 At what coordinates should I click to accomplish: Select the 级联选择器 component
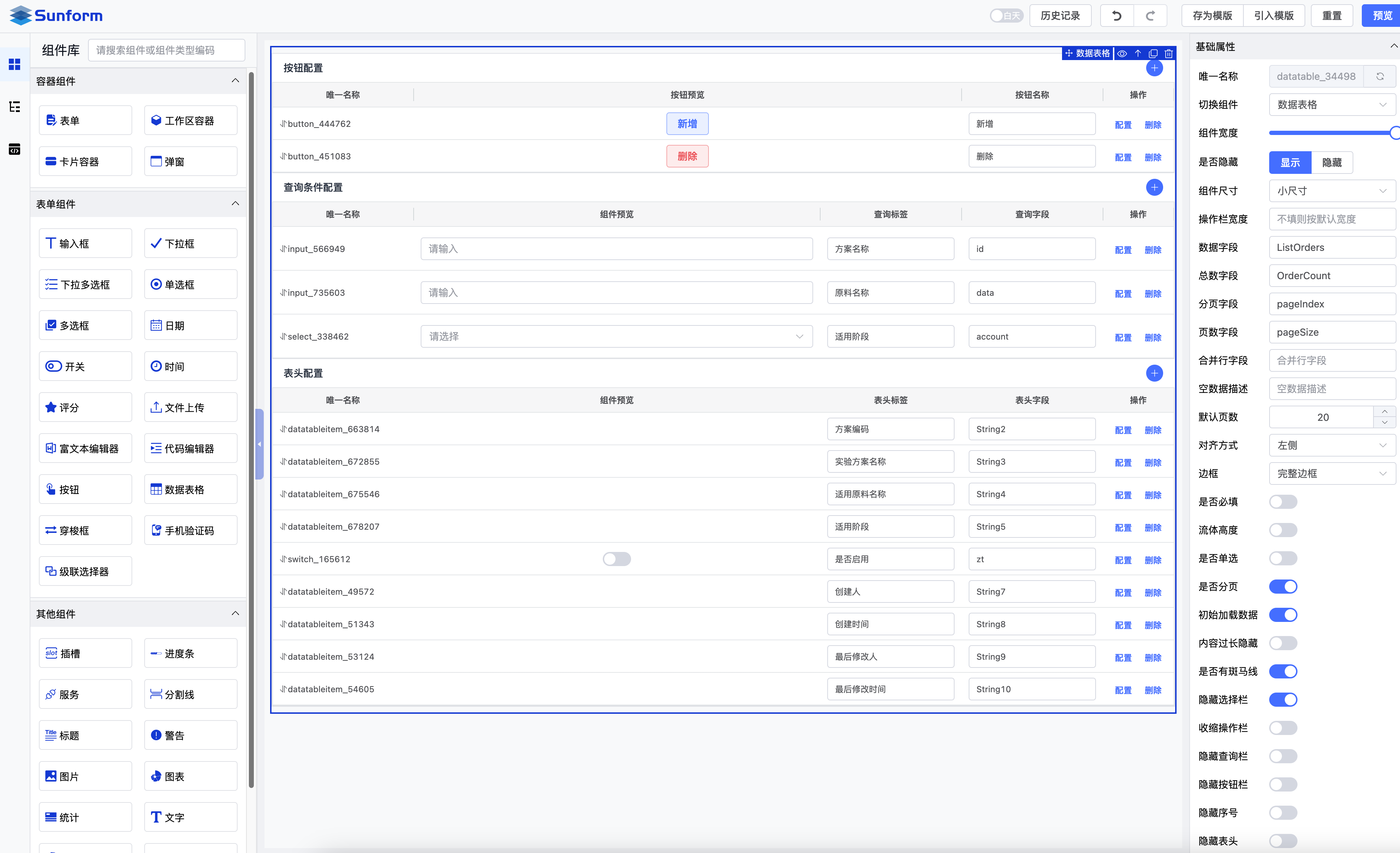[85, 571]
